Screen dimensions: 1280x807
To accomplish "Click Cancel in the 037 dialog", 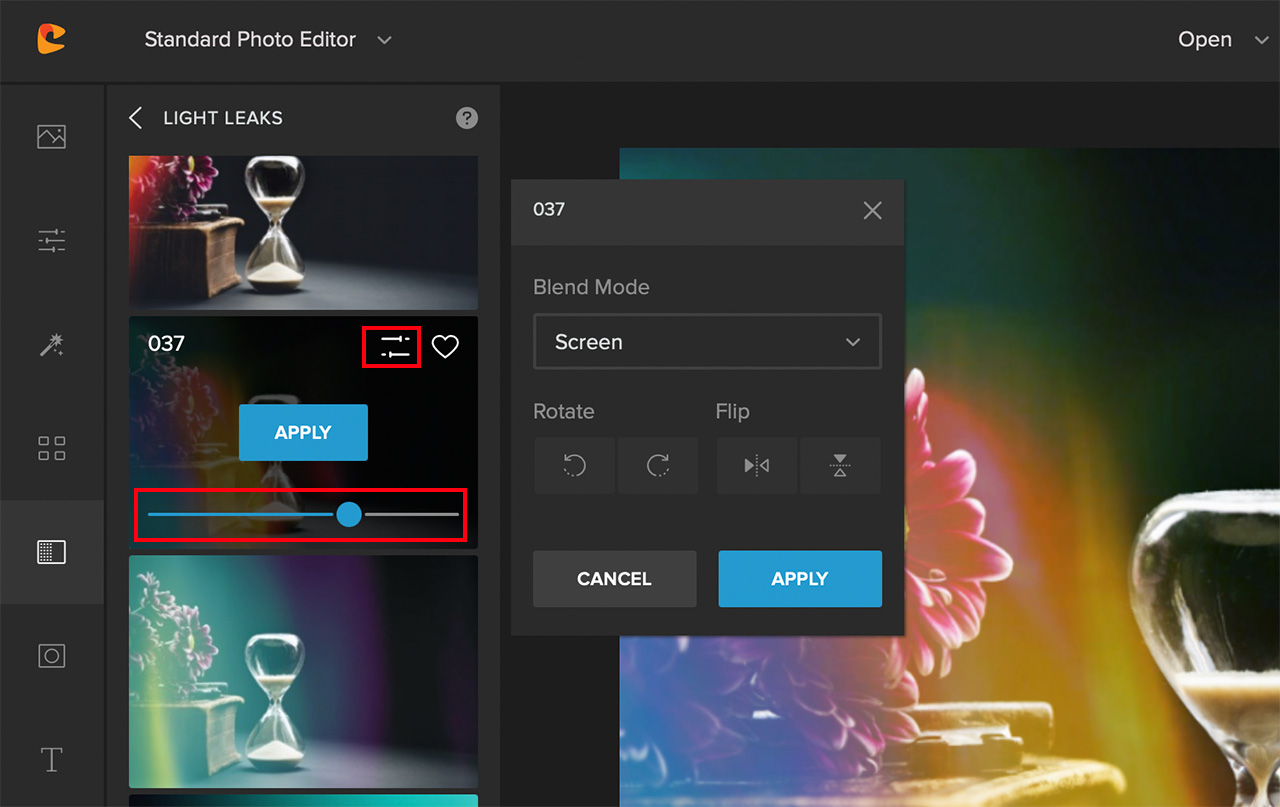I will click(x=614, y=579).
